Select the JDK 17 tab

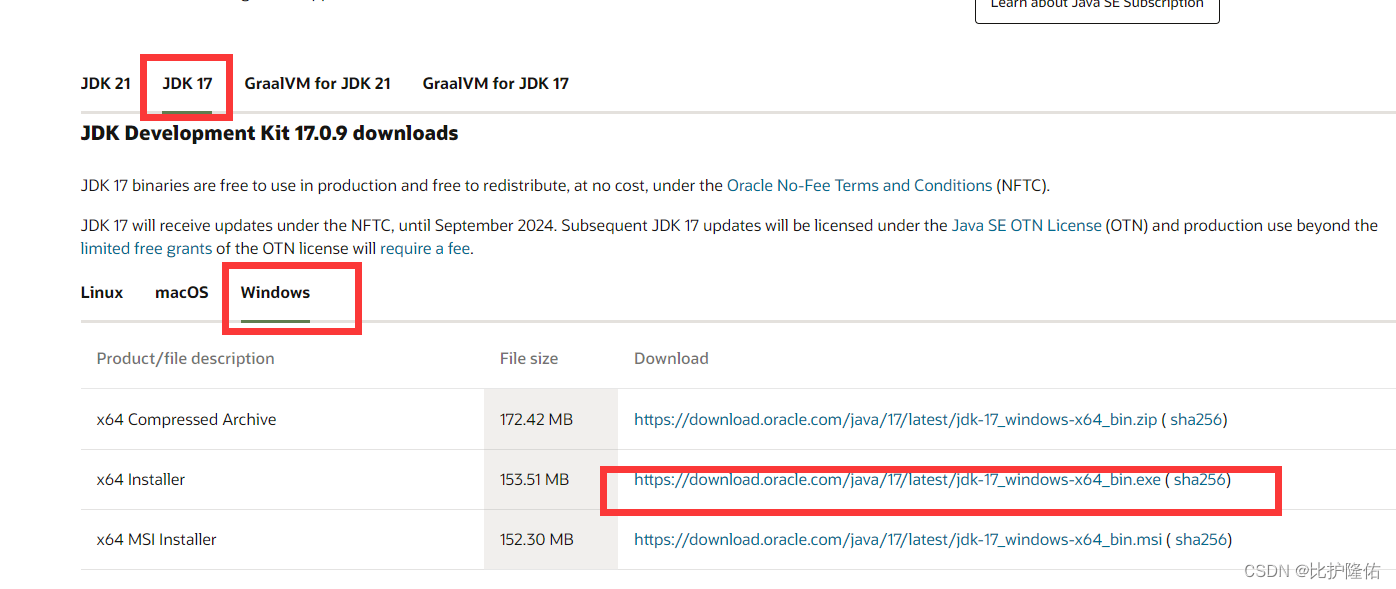pyautogui.click(x=185, y=83)
